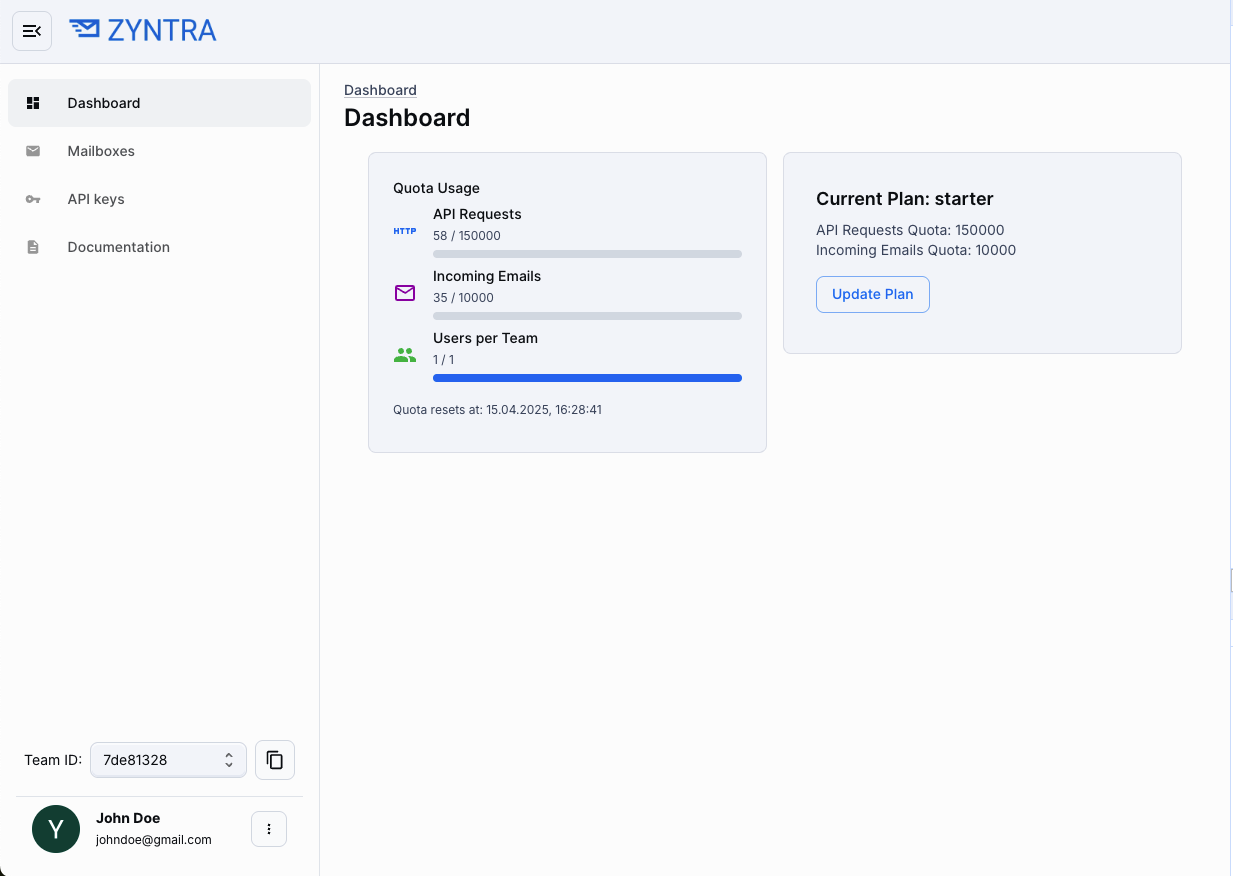Open the Documentation sidebar item

118,247
